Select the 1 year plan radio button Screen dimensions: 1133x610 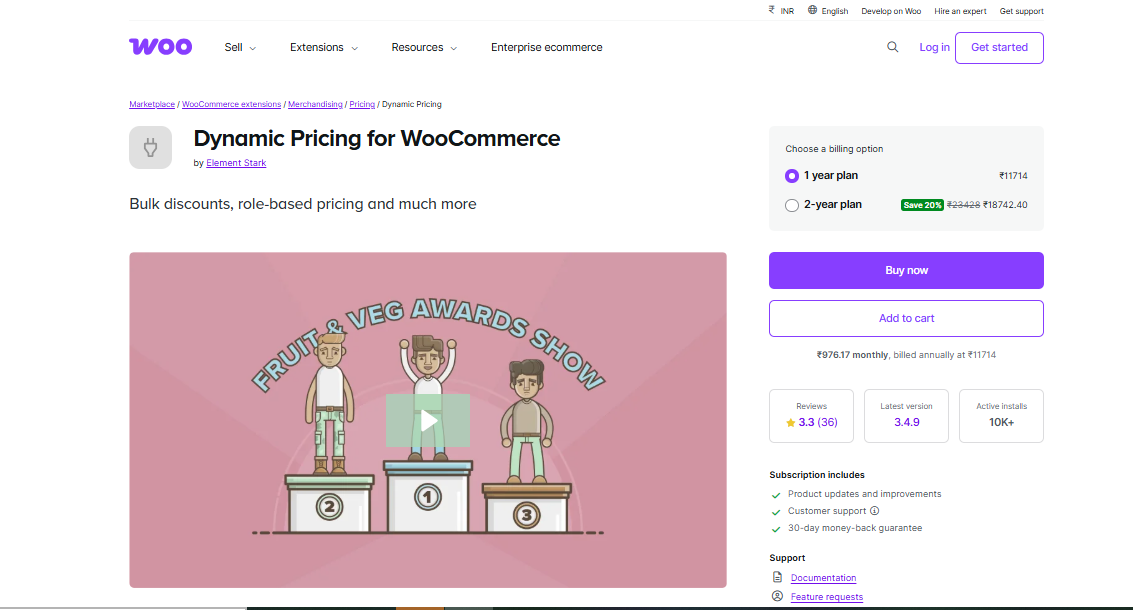point(791,175)
